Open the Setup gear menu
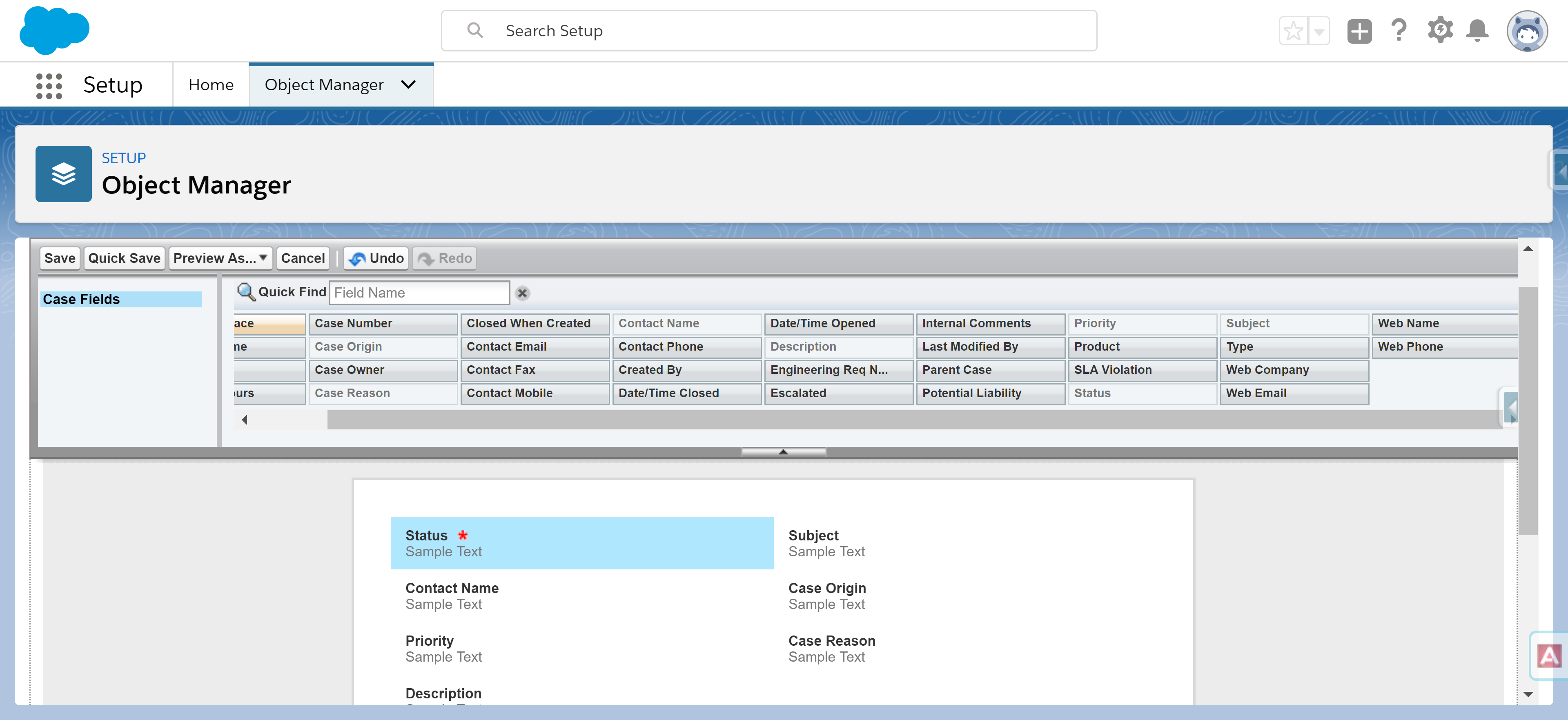Screen dimensions: 1568x720 point(1439,31)
